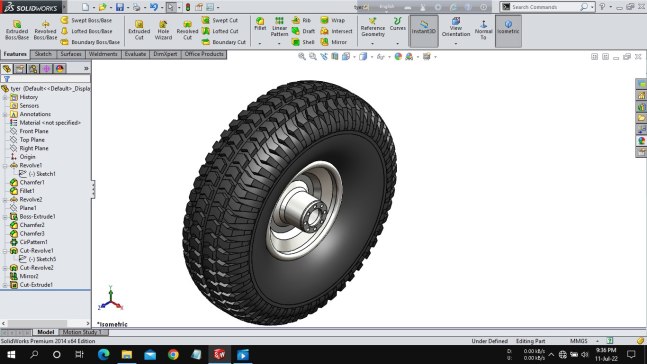This screenshot has height=364, width=647.
Task: Switch to the Weldments tab
Action: point(103,54)
